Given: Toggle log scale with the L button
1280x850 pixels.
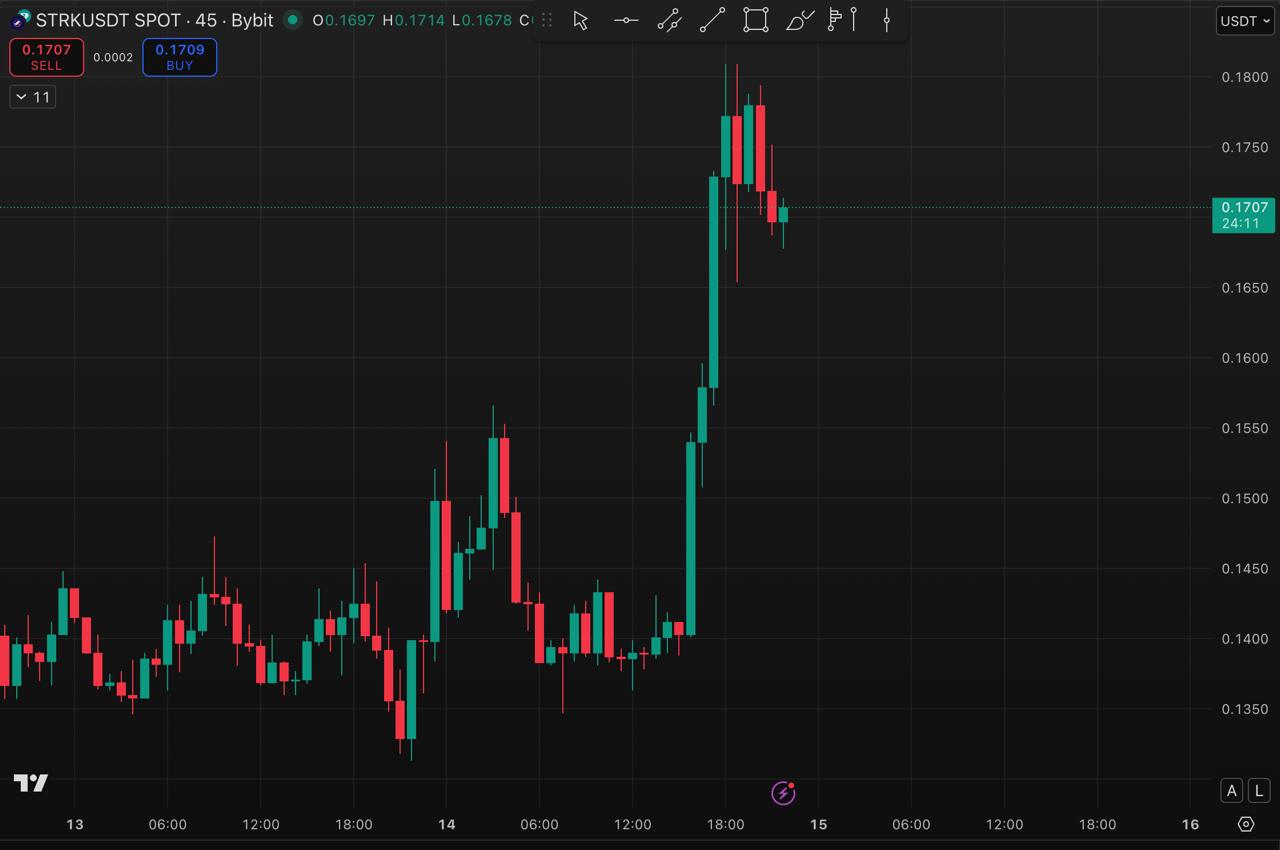Looking at the screenshot, I should [x=1260, y=791].
